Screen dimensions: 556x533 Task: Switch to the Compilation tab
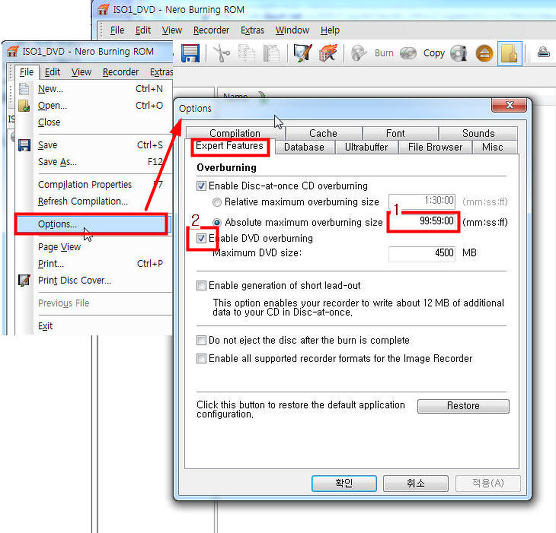tap(235, 133)
